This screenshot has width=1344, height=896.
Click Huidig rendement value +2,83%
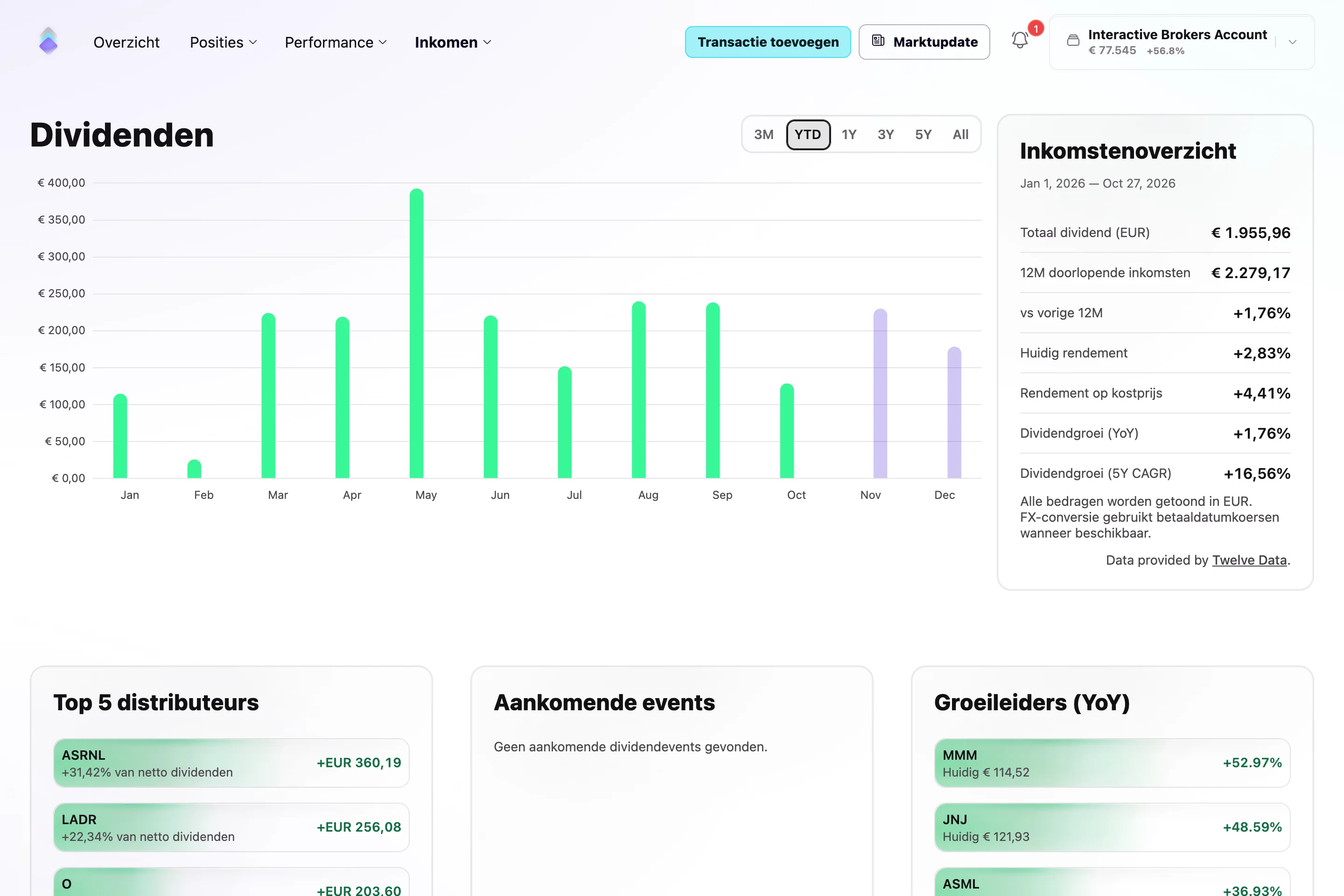(1262, 353)
